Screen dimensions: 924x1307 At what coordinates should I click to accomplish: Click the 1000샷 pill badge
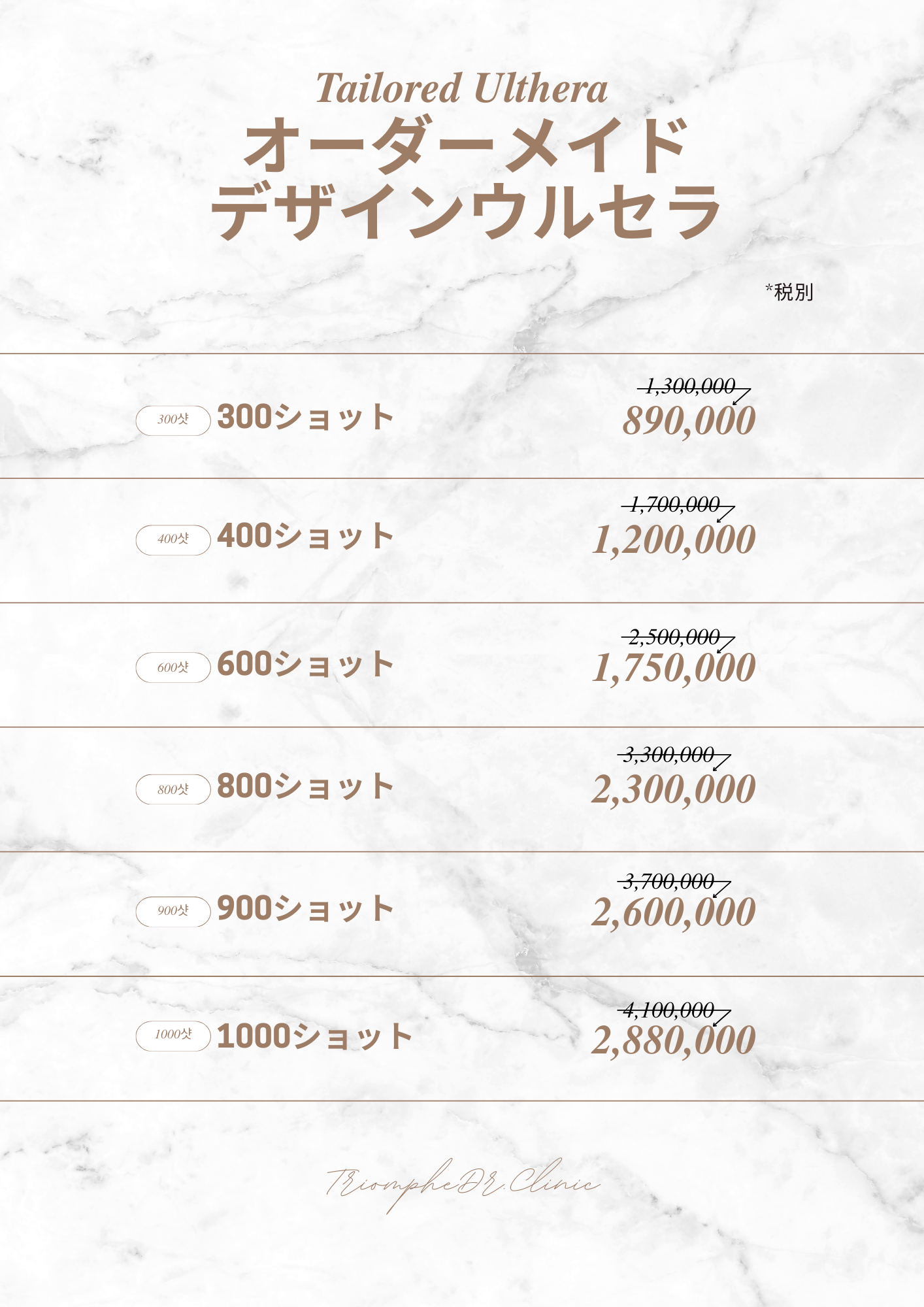tap(173, 1036)
